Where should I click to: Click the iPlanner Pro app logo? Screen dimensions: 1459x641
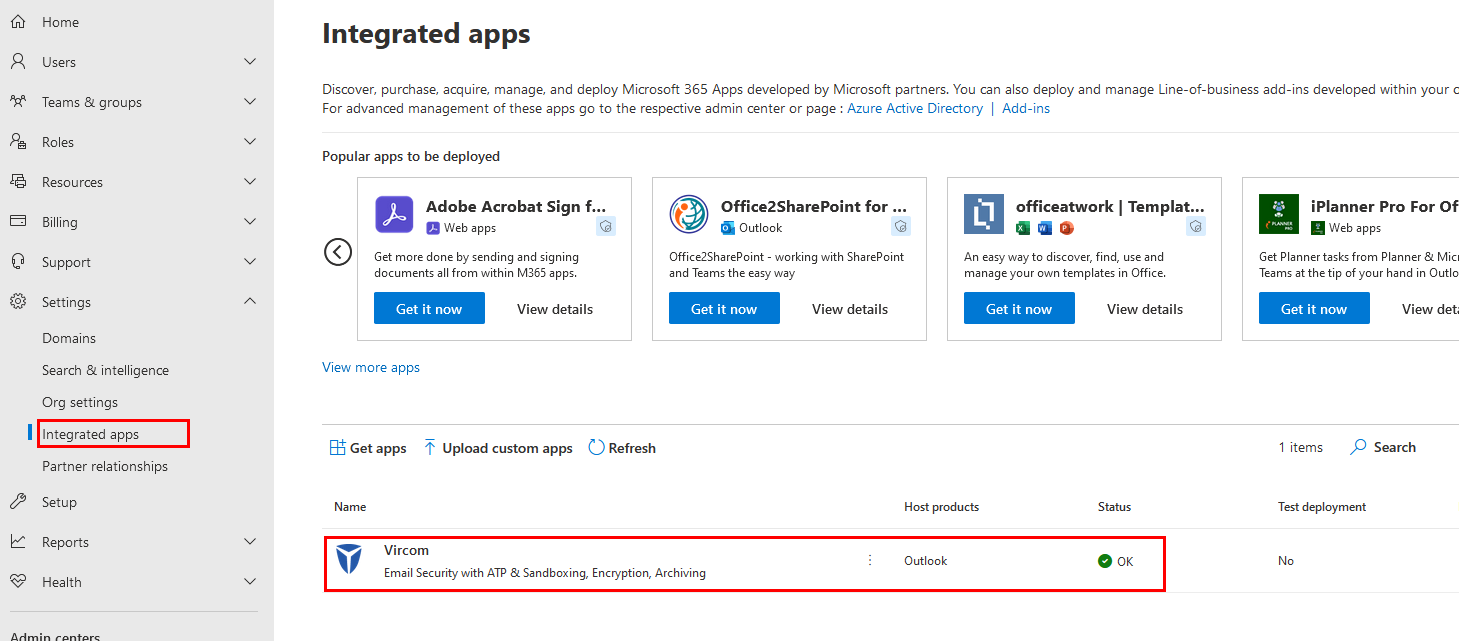(1279, 215)
